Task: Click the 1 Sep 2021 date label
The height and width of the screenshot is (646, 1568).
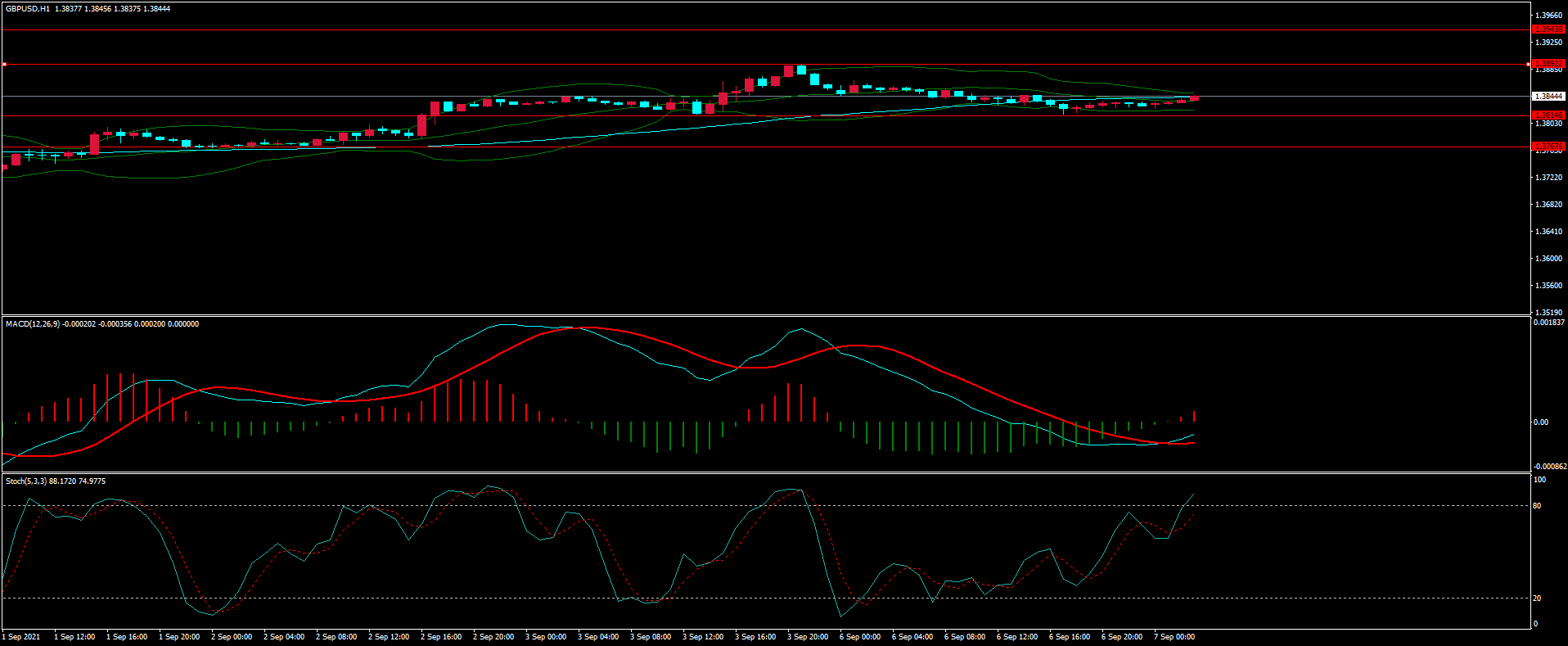Action: pos(21,637)
